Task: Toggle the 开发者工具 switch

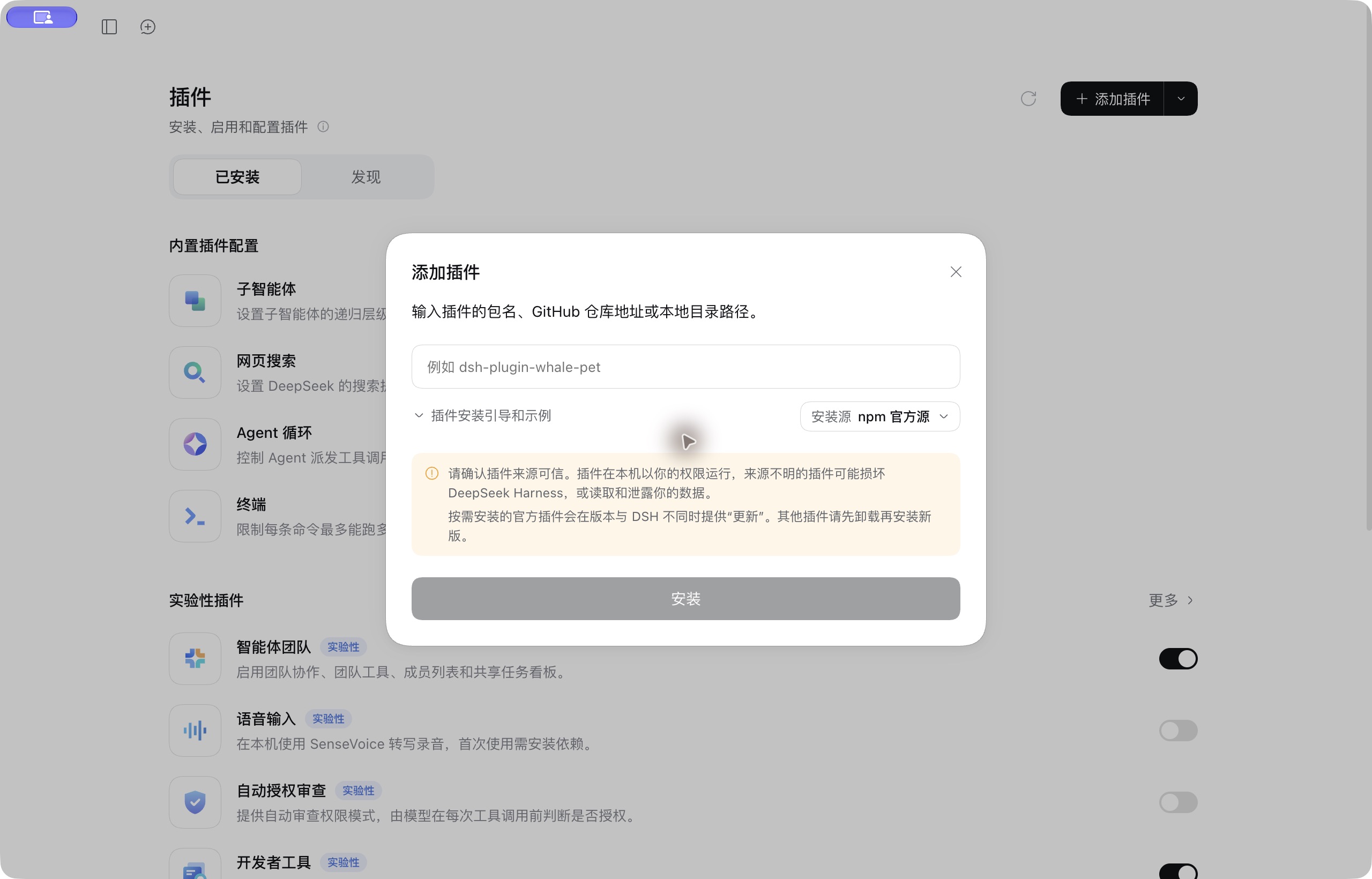Action: [x=1178, y=871]
